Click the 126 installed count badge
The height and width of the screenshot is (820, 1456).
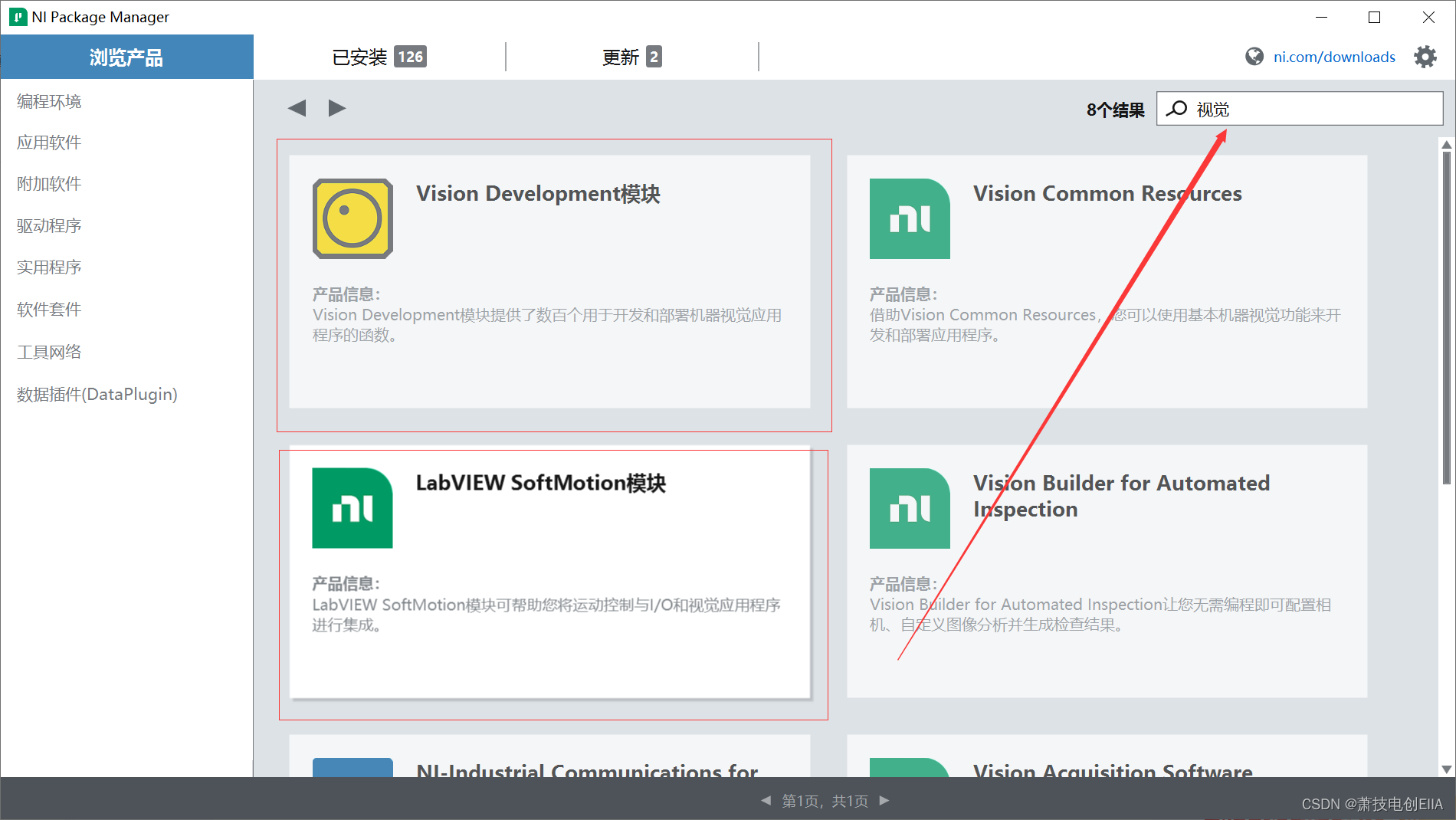[x=411, y=57]
